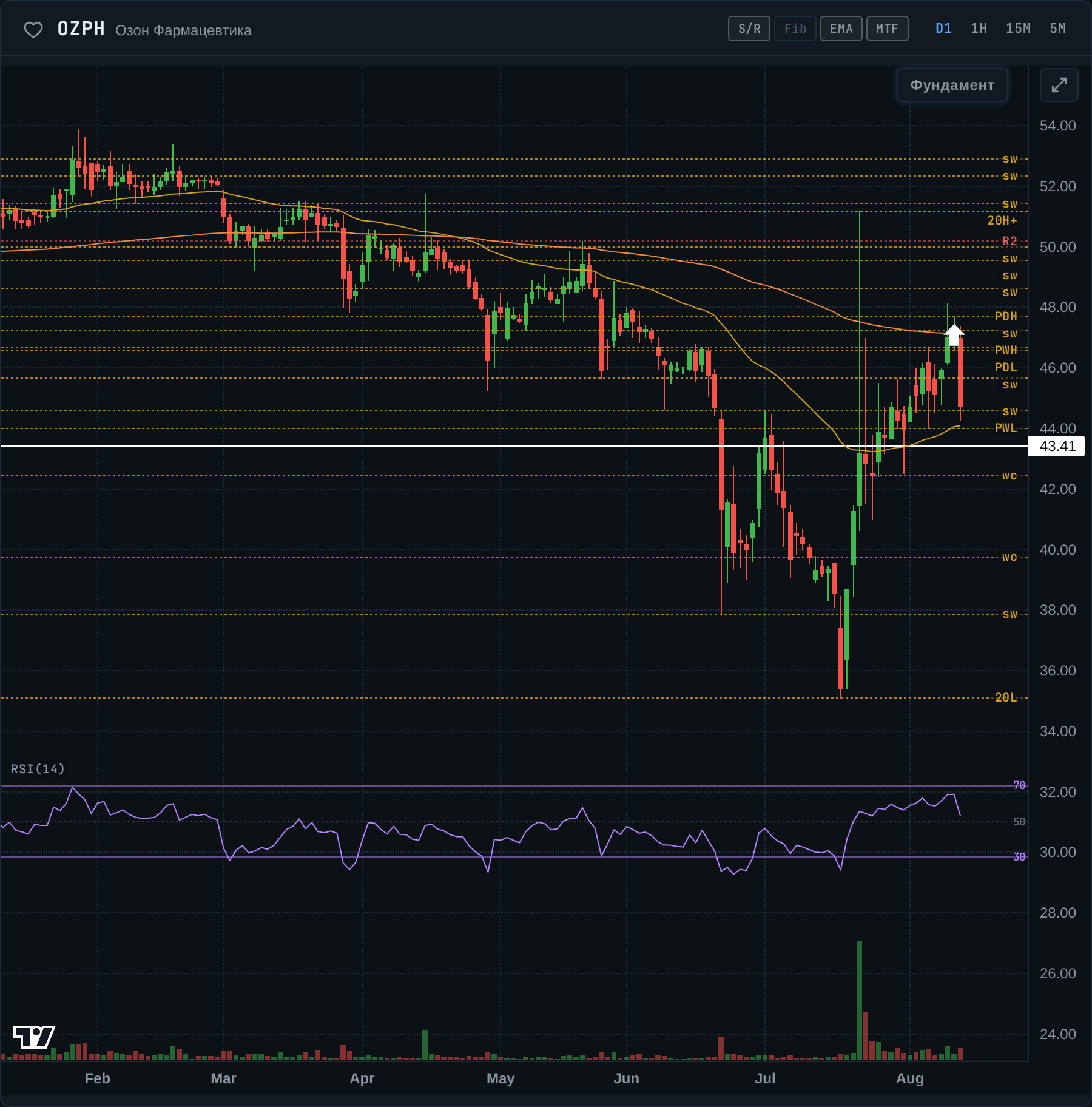Open the TradingView logo link
The image size is (1092, 1107).
tap(34, 1037)
